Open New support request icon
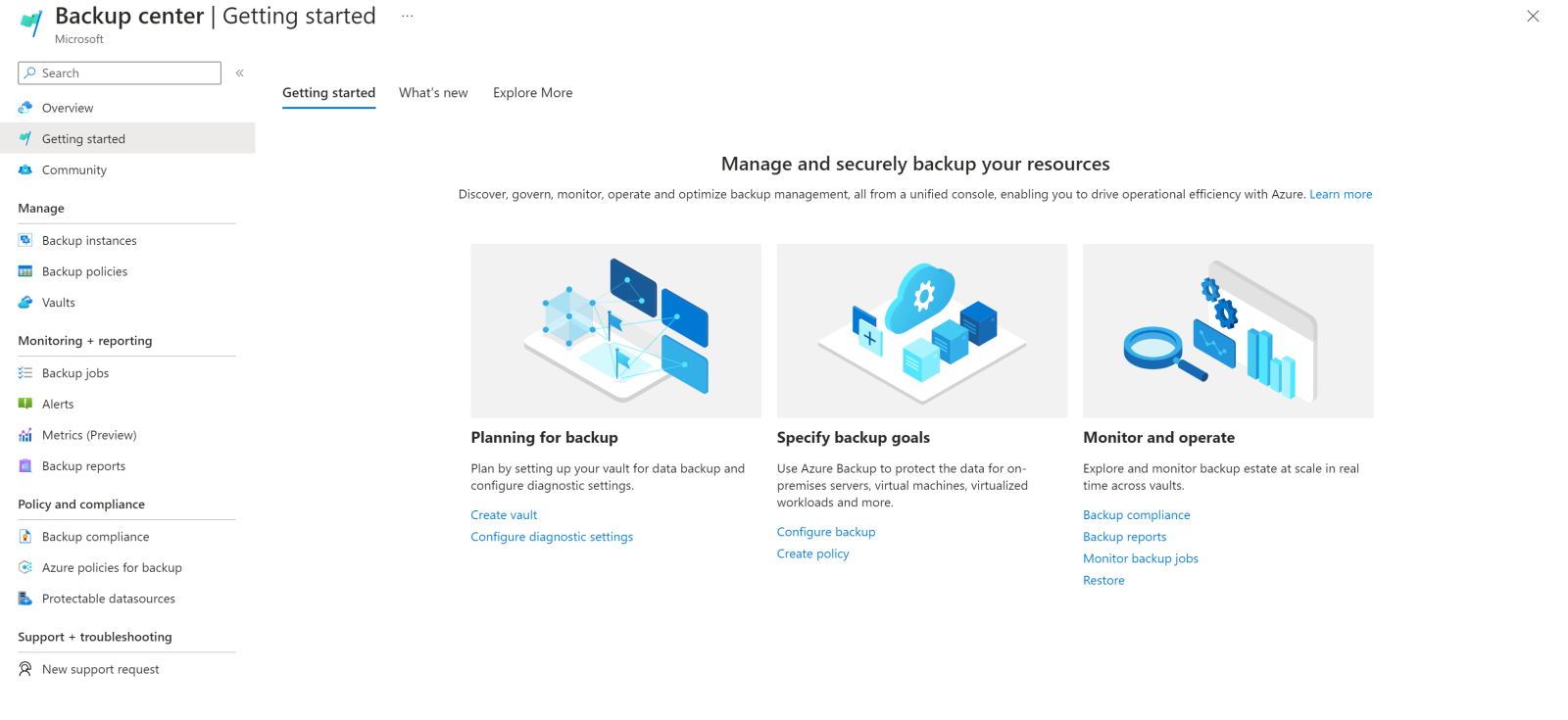This screenshot has height=720, width=1568. click(x=25, y=669)
